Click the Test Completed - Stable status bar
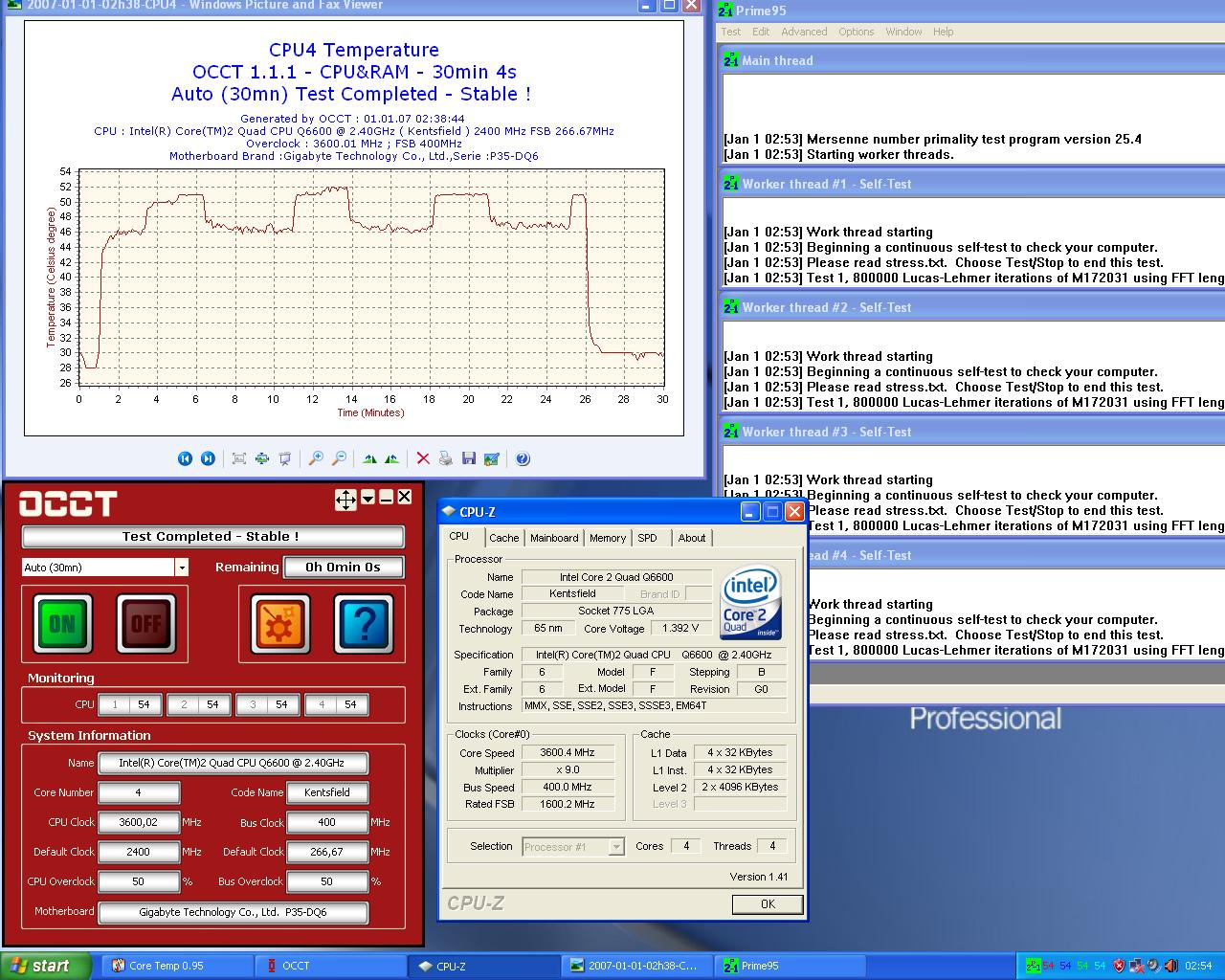The height and width of the screenshot is (980, 1225). [x=212, y=537]
